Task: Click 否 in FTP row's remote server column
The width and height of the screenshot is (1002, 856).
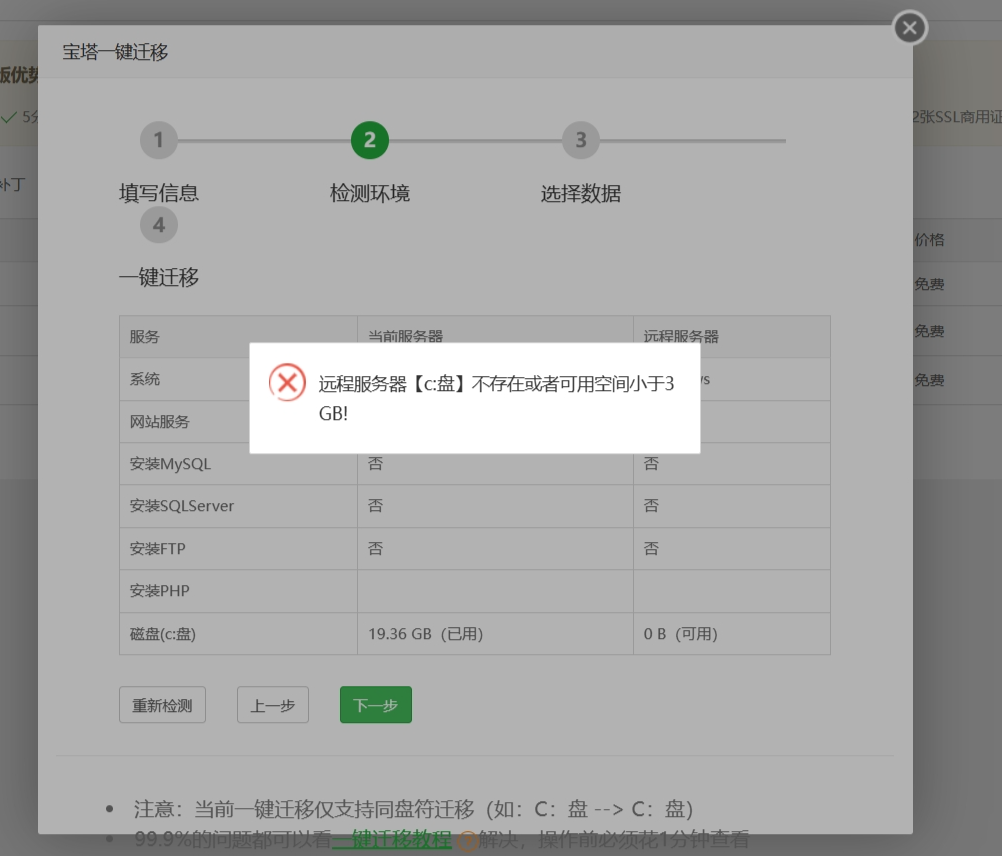Action: click(651, 549)
